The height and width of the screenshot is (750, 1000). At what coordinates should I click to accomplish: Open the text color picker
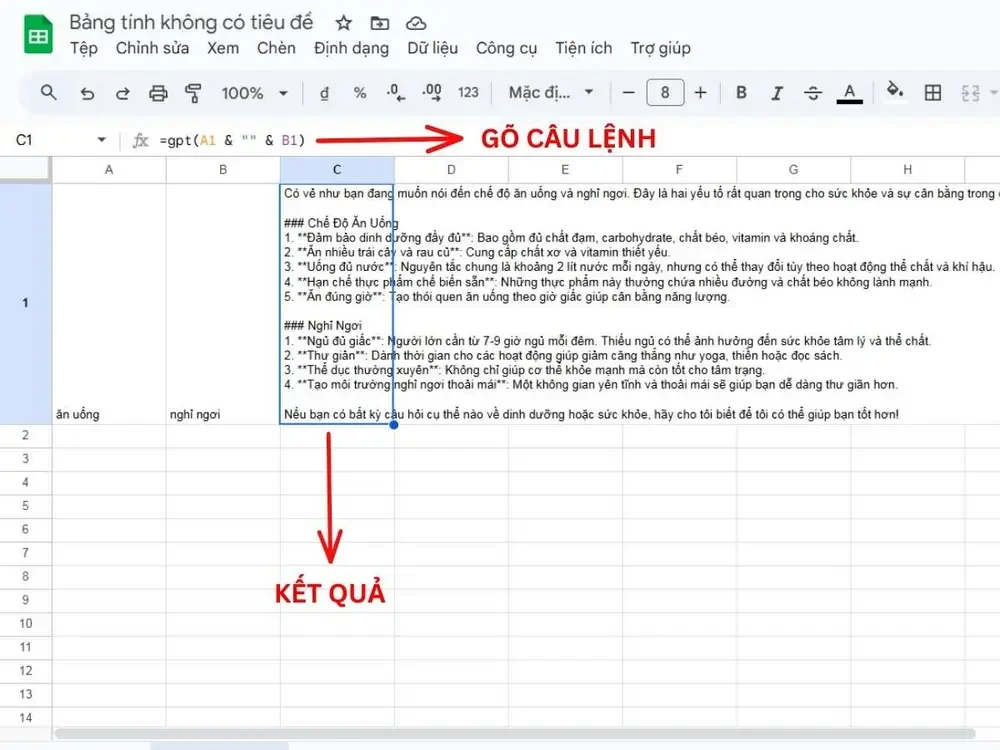[x=849, y=93]
